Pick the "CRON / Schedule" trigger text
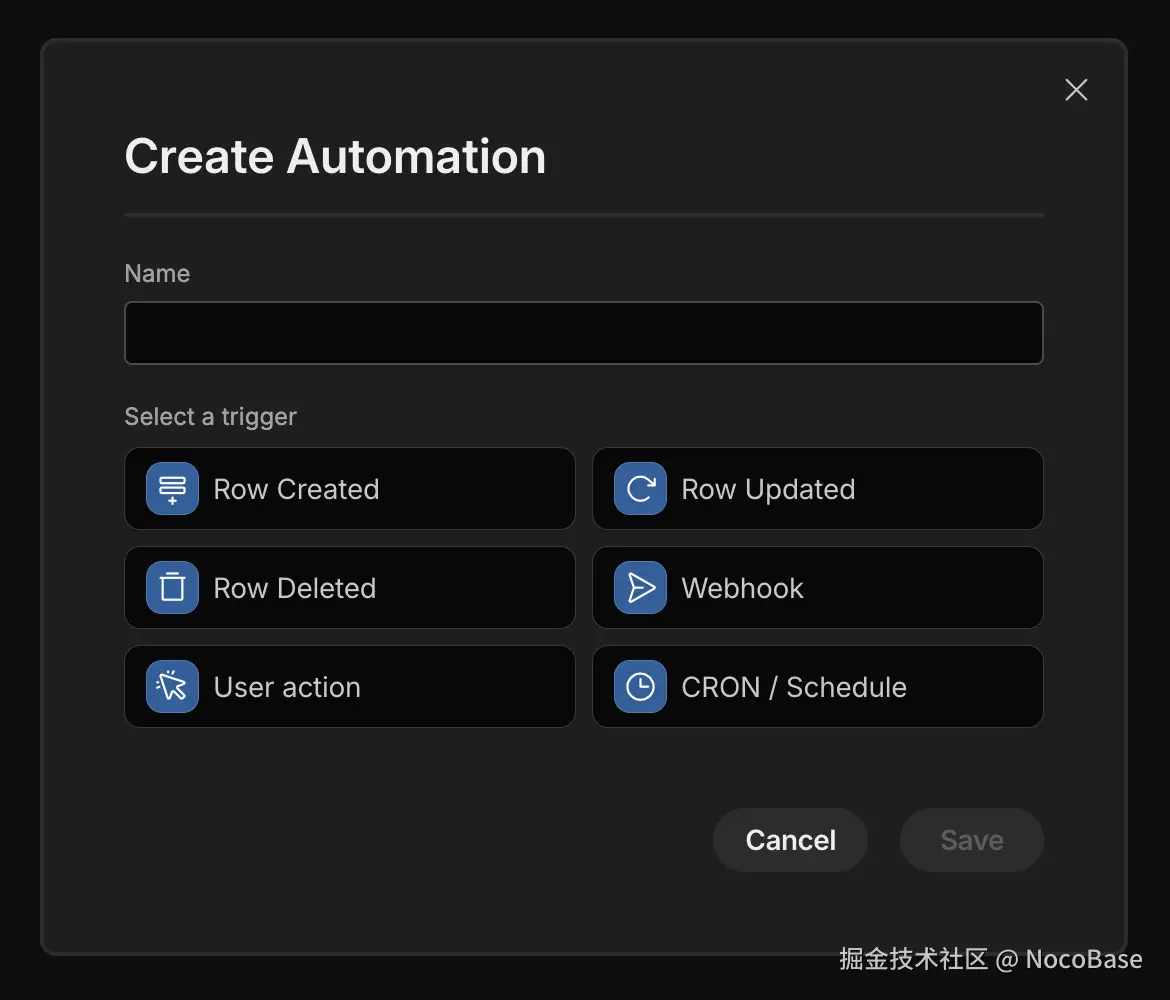Image resolution: width=1170 pixels, height=1000 pixels. [x=794, y=687]
